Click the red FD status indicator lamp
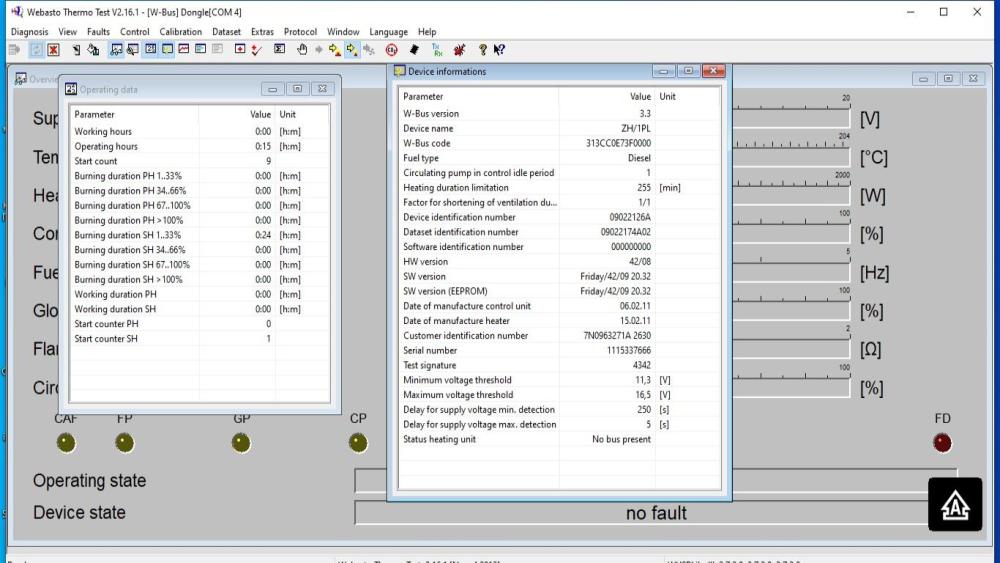Image resolution: width=1000 pixels, height=563 pixels. pyautogui.click(x=942, y=442)
